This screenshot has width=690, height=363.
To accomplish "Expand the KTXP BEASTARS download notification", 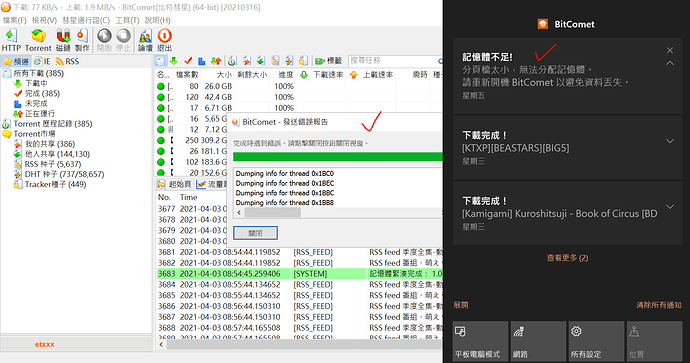I will pos(670,141).
